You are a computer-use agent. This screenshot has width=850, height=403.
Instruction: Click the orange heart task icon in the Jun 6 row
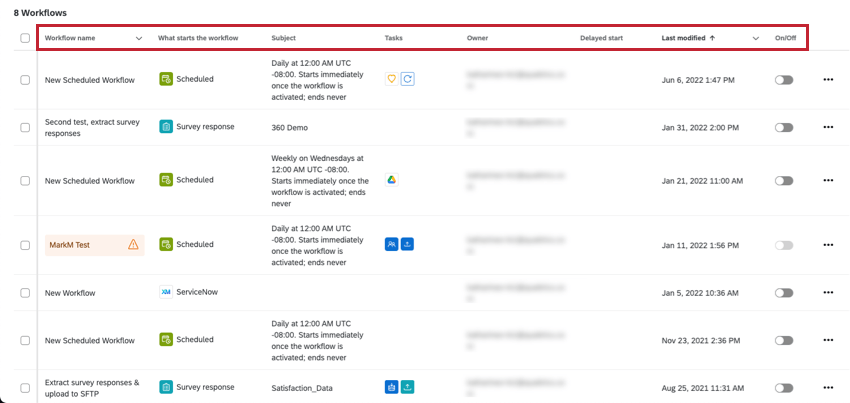pyautogui.click(x=391, y=79)
